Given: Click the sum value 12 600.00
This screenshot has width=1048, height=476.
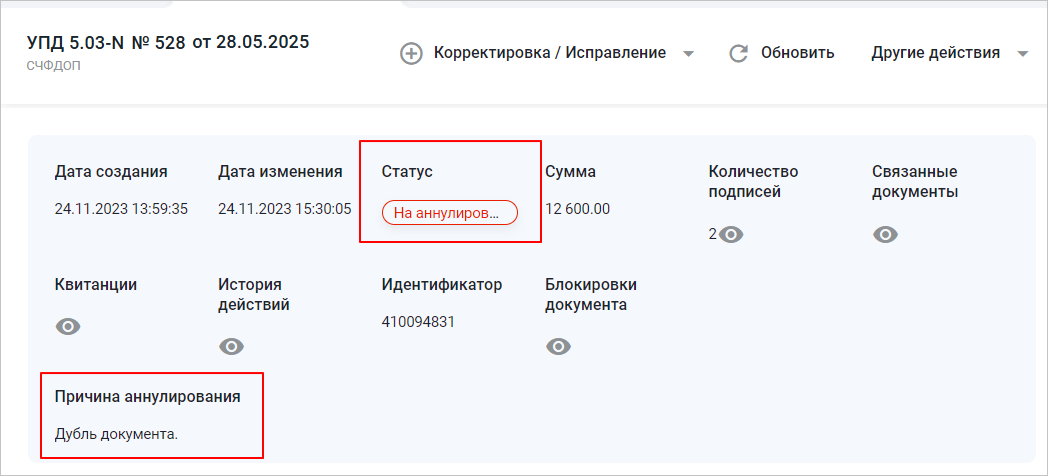Looking at the screenshot, I should click(577, 209).
